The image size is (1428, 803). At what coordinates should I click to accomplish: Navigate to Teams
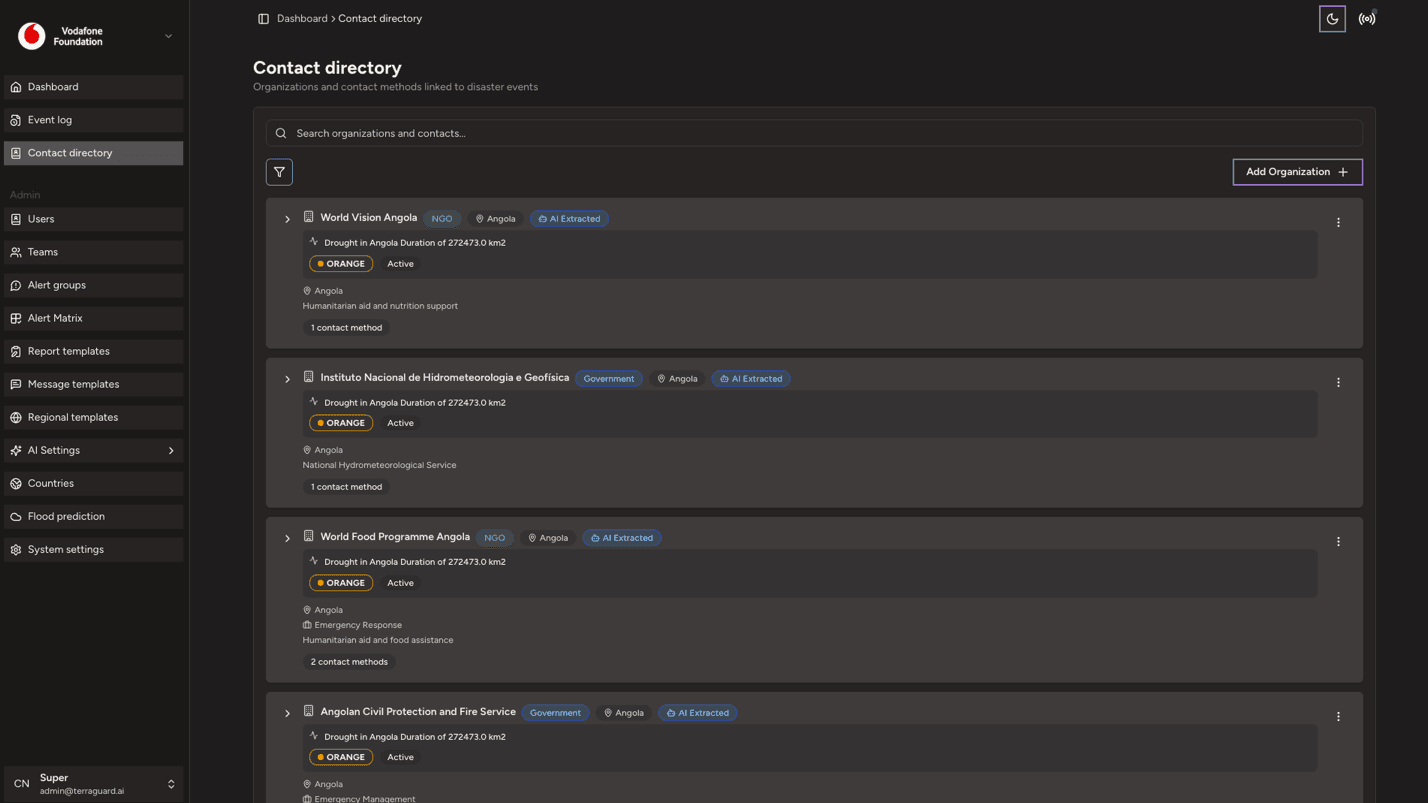(x=94, y=252)
